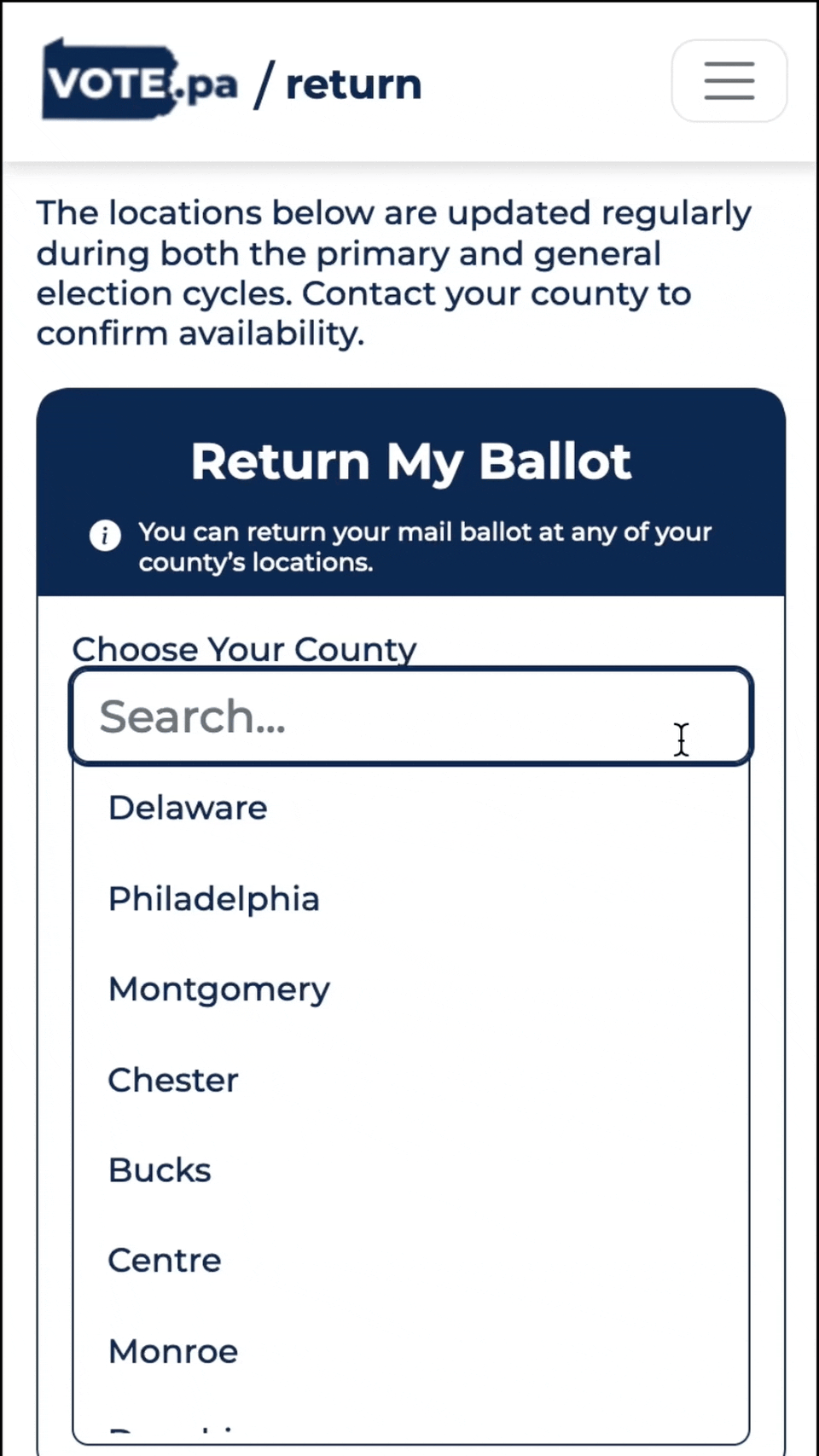819x1456 pixels.
Task: Select Monroe county in the list
Action: pos(411,1351)
